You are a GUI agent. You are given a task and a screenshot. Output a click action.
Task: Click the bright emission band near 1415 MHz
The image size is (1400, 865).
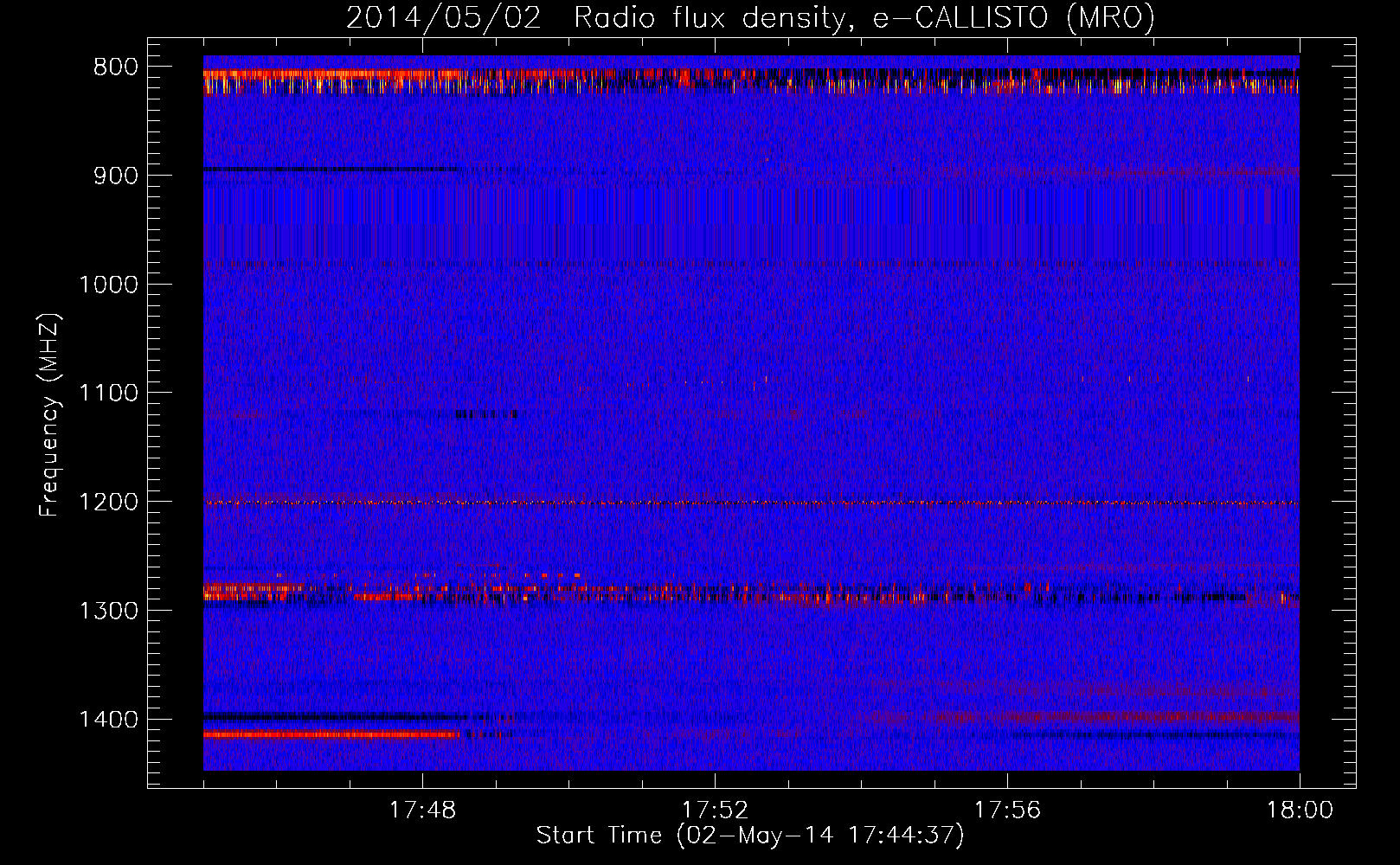pos(331,734)
